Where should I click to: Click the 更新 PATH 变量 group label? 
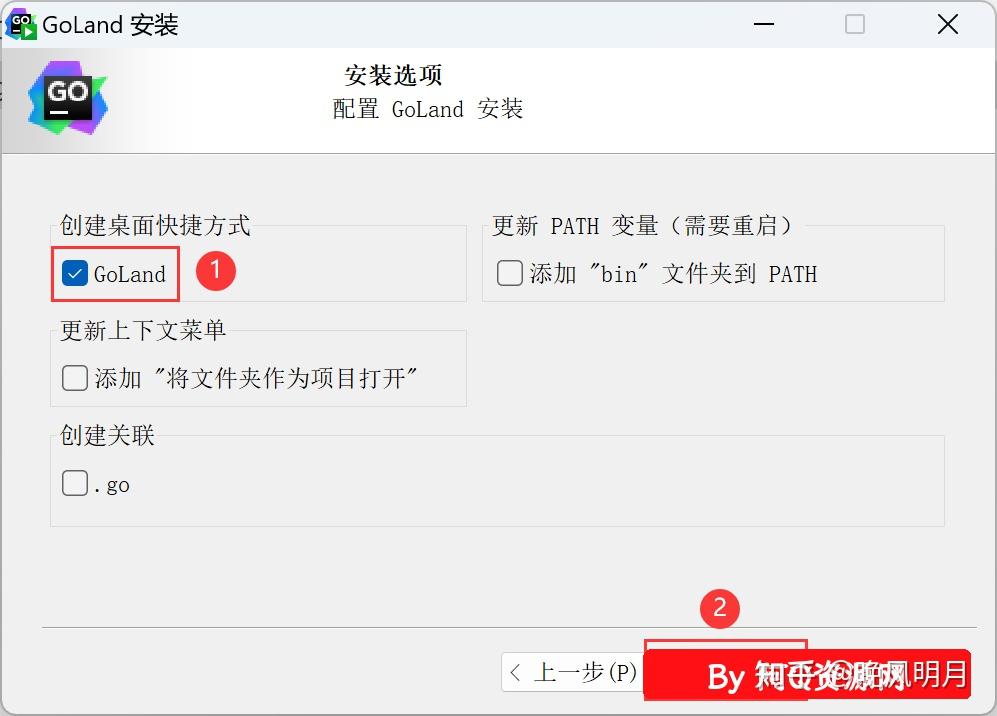click(643, 226)
